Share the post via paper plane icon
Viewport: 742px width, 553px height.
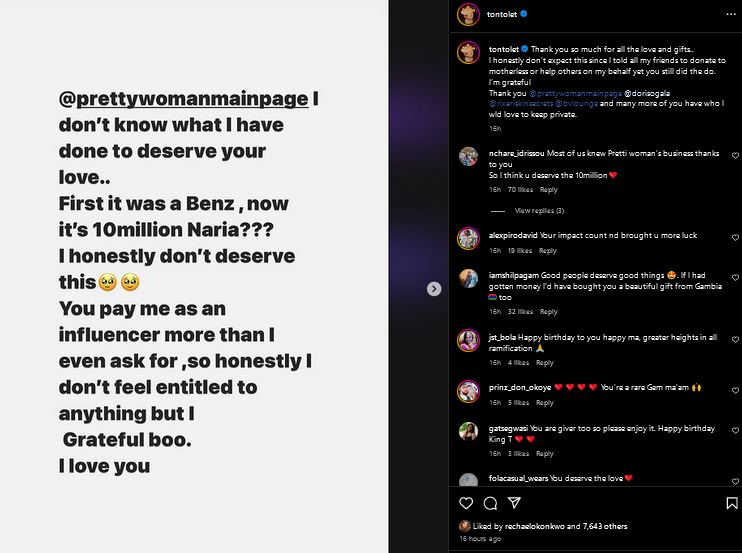[x=515, y=503]
